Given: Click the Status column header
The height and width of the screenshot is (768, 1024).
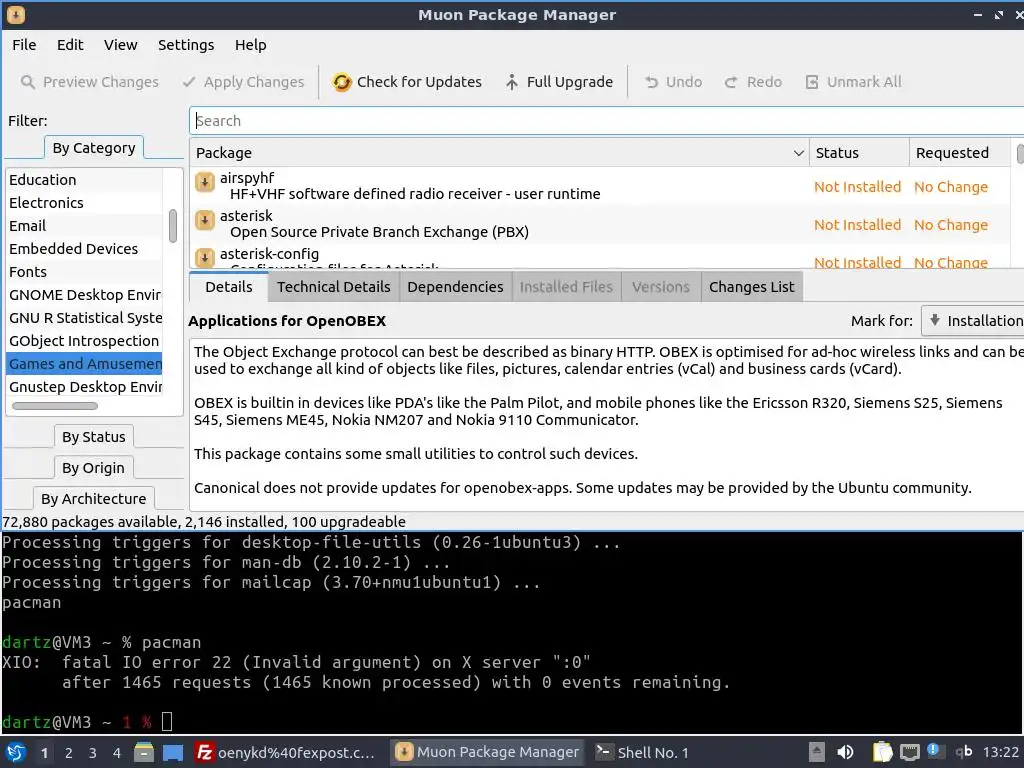Looking at the screenshot, I should click(x=859, y=153).
